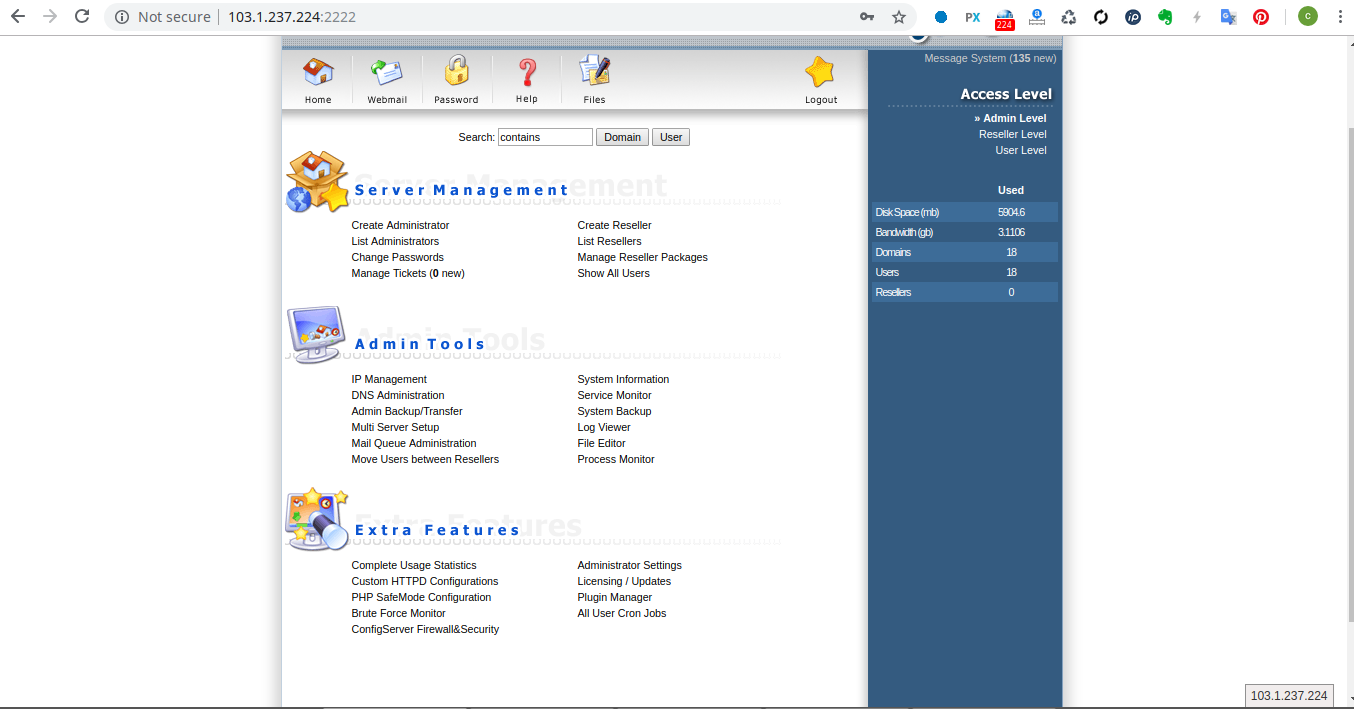This screenshot has height=709, width=1354.
Task: Open the Create Administrator link
Action: point(400,225)
